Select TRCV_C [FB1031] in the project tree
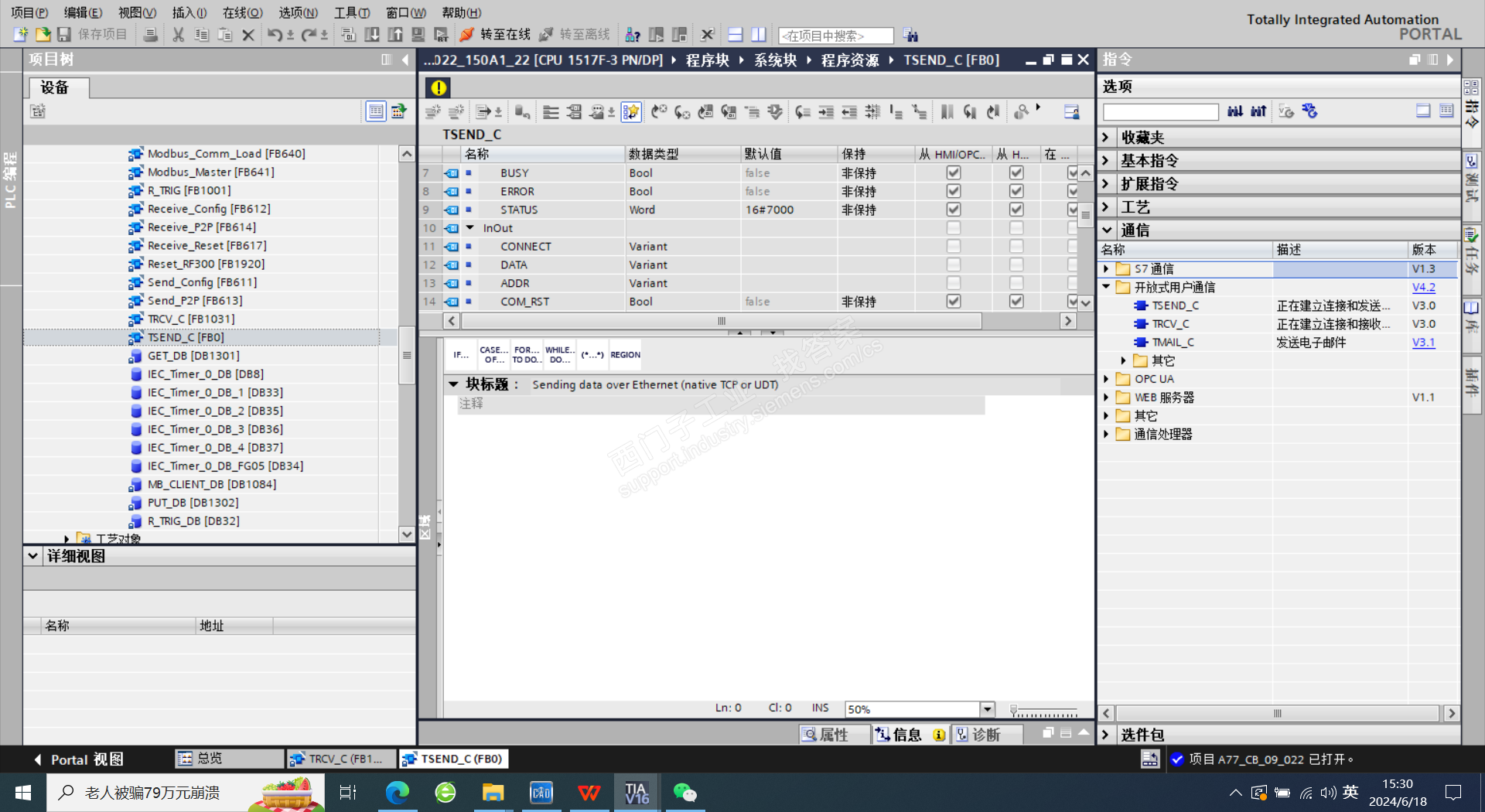The height and width of the screenshot is (812, 1485). point(191,319)
